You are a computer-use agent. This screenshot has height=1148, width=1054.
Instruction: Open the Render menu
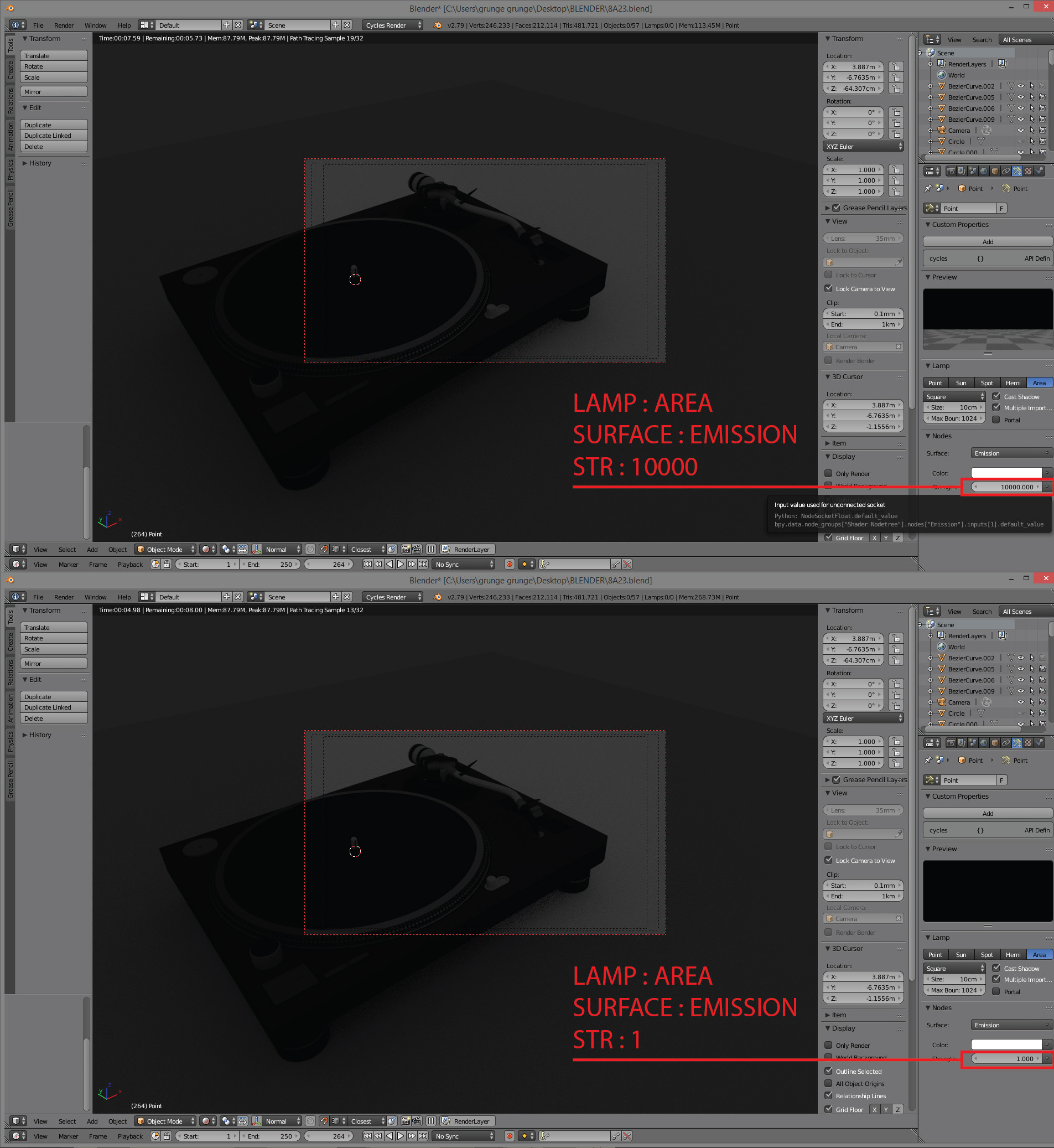click(64, 25)
